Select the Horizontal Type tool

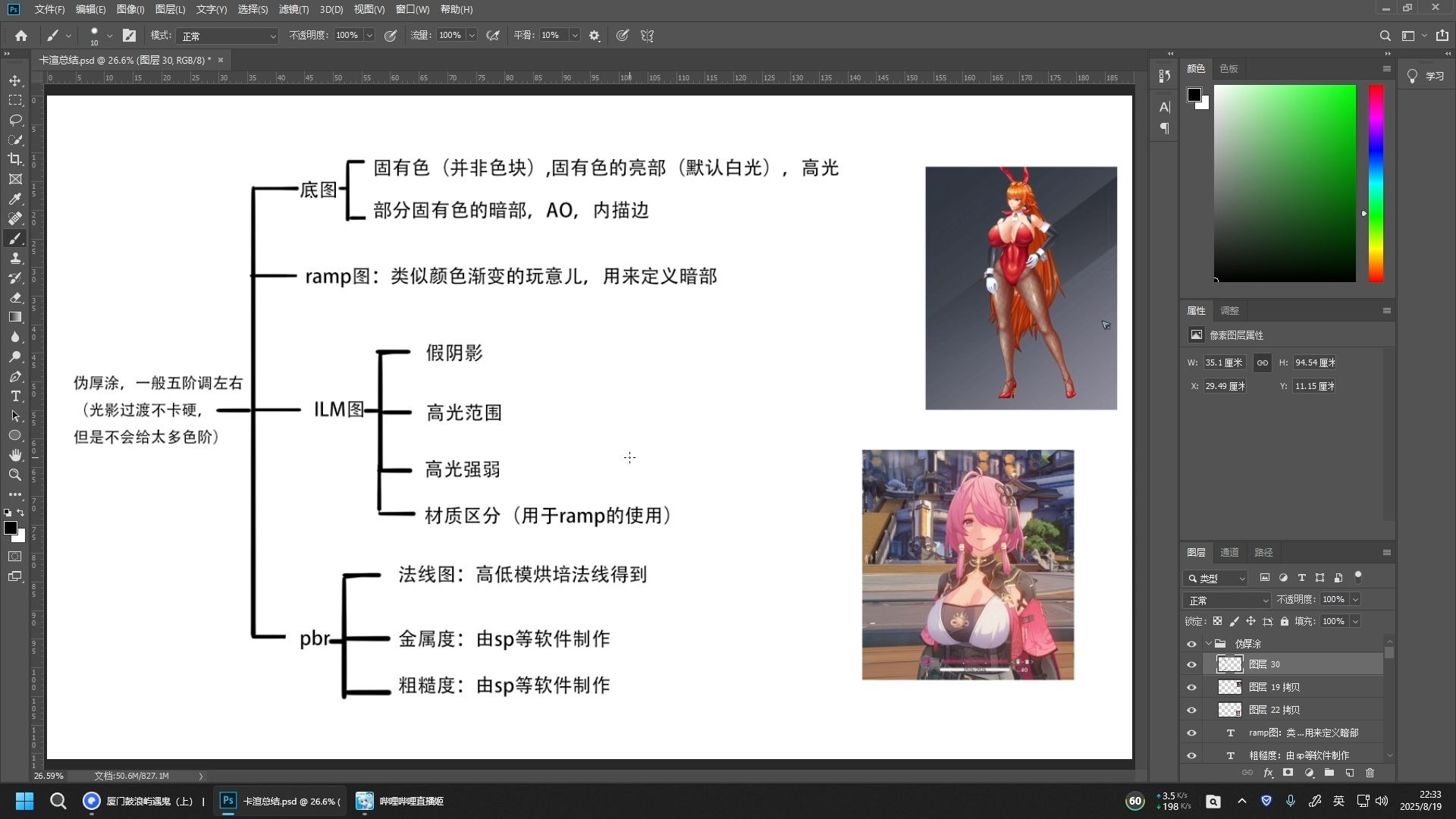[x=15, y=396]
